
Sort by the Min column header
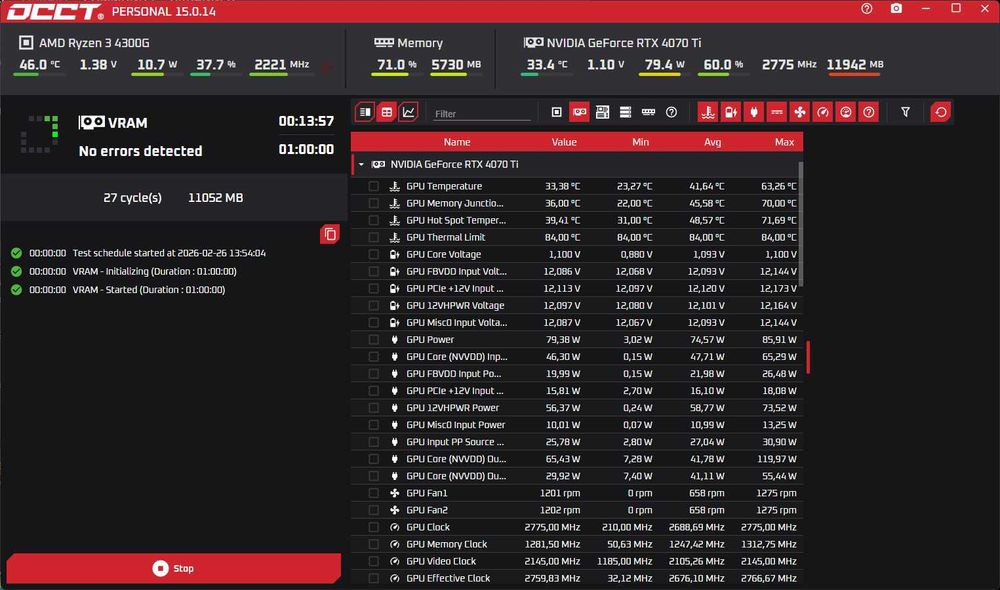[x=640, y=142]
